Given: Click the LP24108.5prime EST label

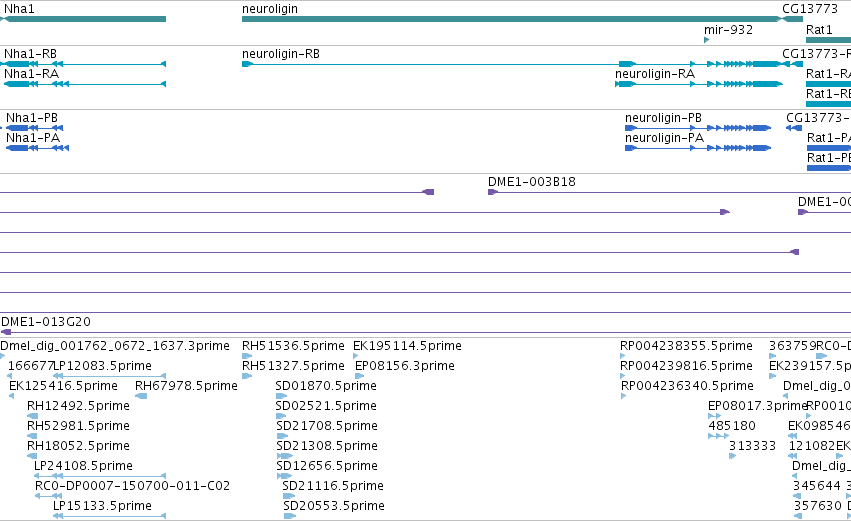Looking at the screenshot, I should coord(83,466).
